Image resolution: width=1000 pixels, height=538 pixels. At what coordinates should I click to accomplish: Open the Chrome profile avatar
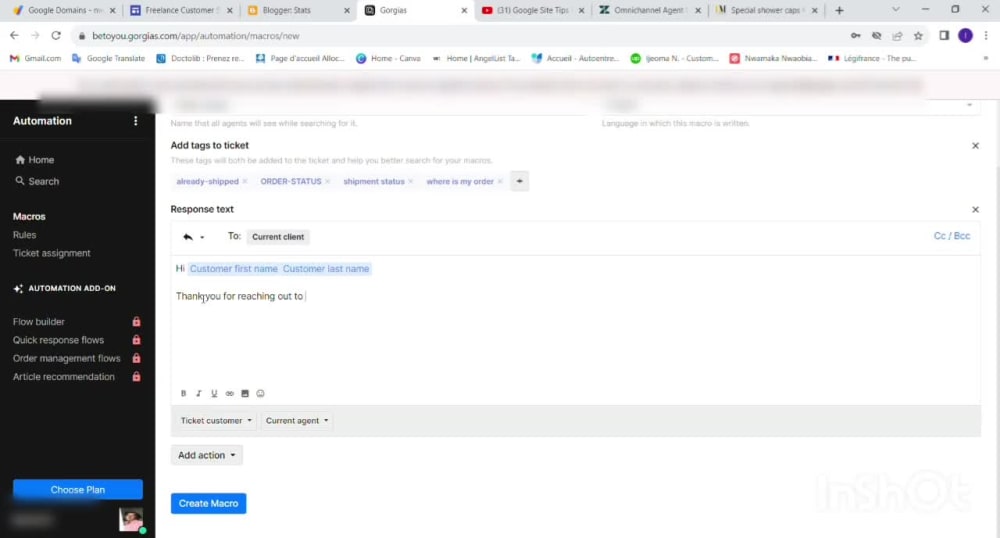pyautogui.click(x=966, y=36)
